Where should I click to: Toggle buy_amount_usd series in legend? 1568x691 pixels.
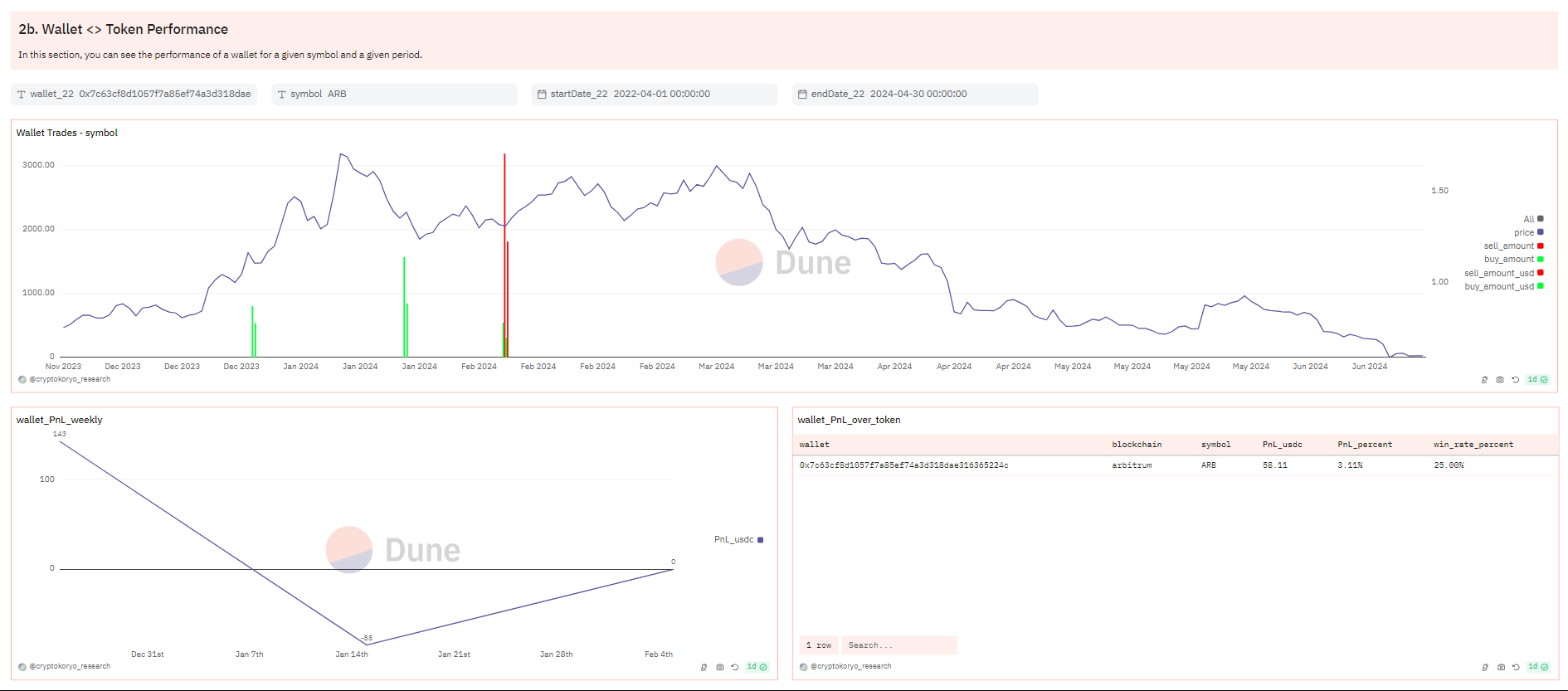(x=1503, y=286)
